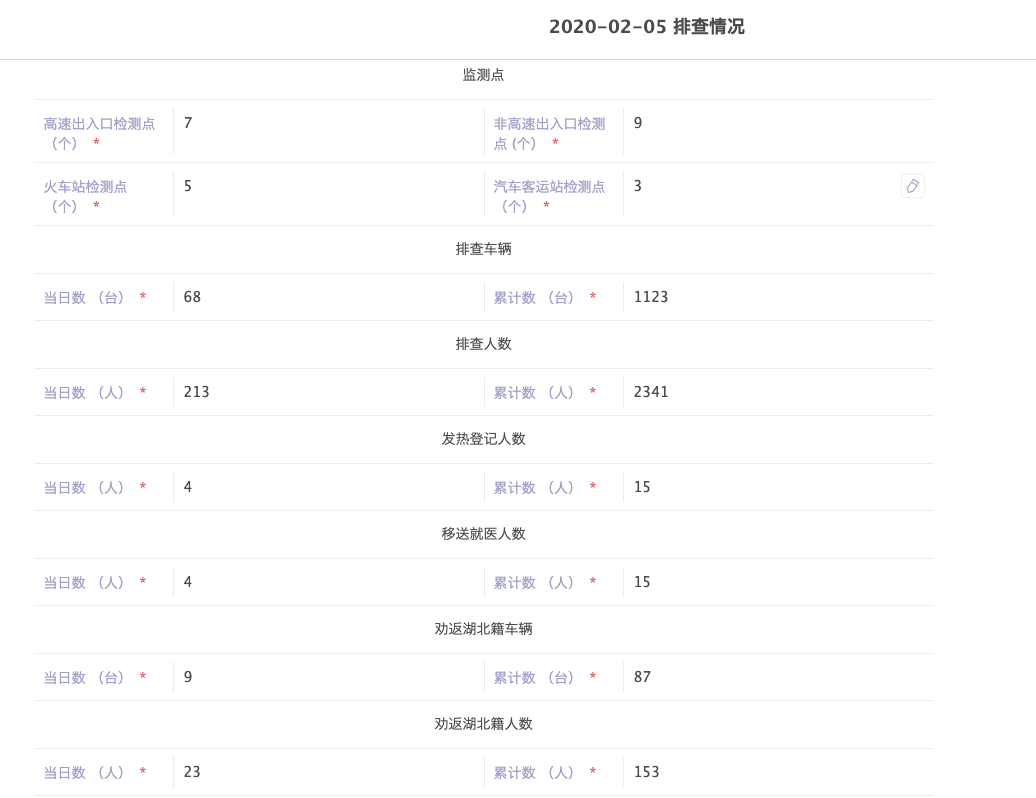Screen dimensions: 1036x798
Task: Click the 劝返湖北籍人数 daily value 23
Action: [192, 773]
